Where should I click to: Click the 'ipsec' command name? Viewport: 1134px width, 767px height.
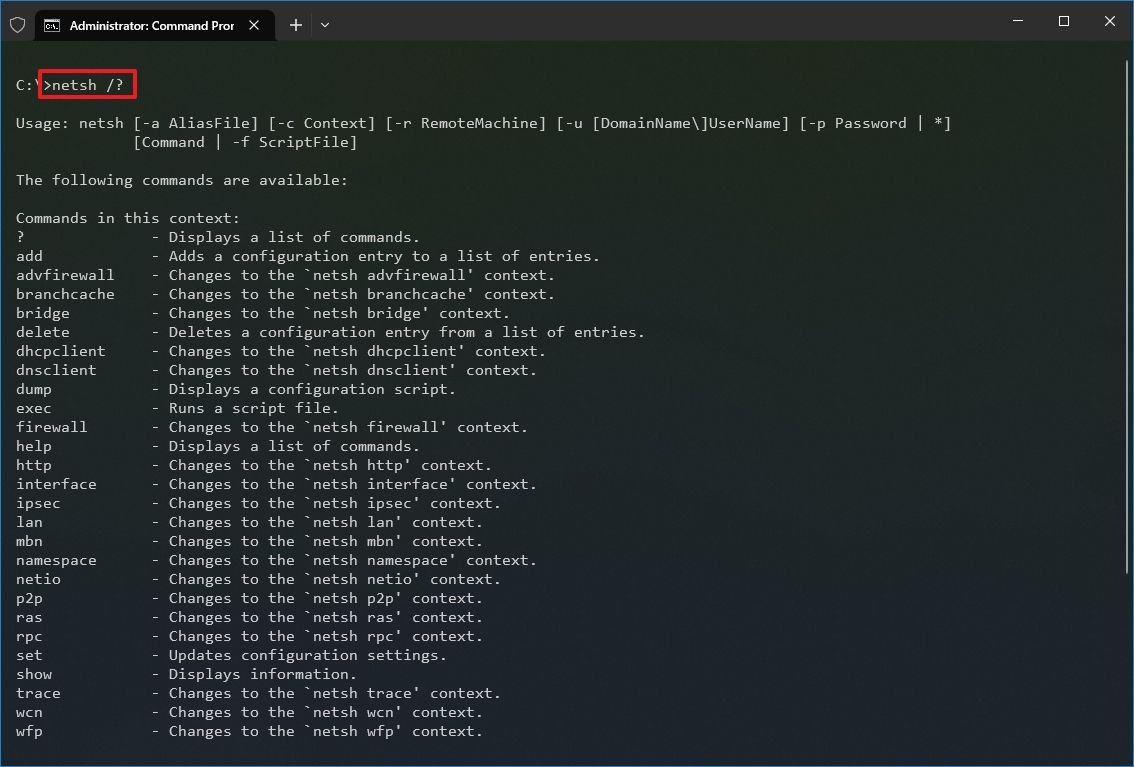[x=38, y=503]
